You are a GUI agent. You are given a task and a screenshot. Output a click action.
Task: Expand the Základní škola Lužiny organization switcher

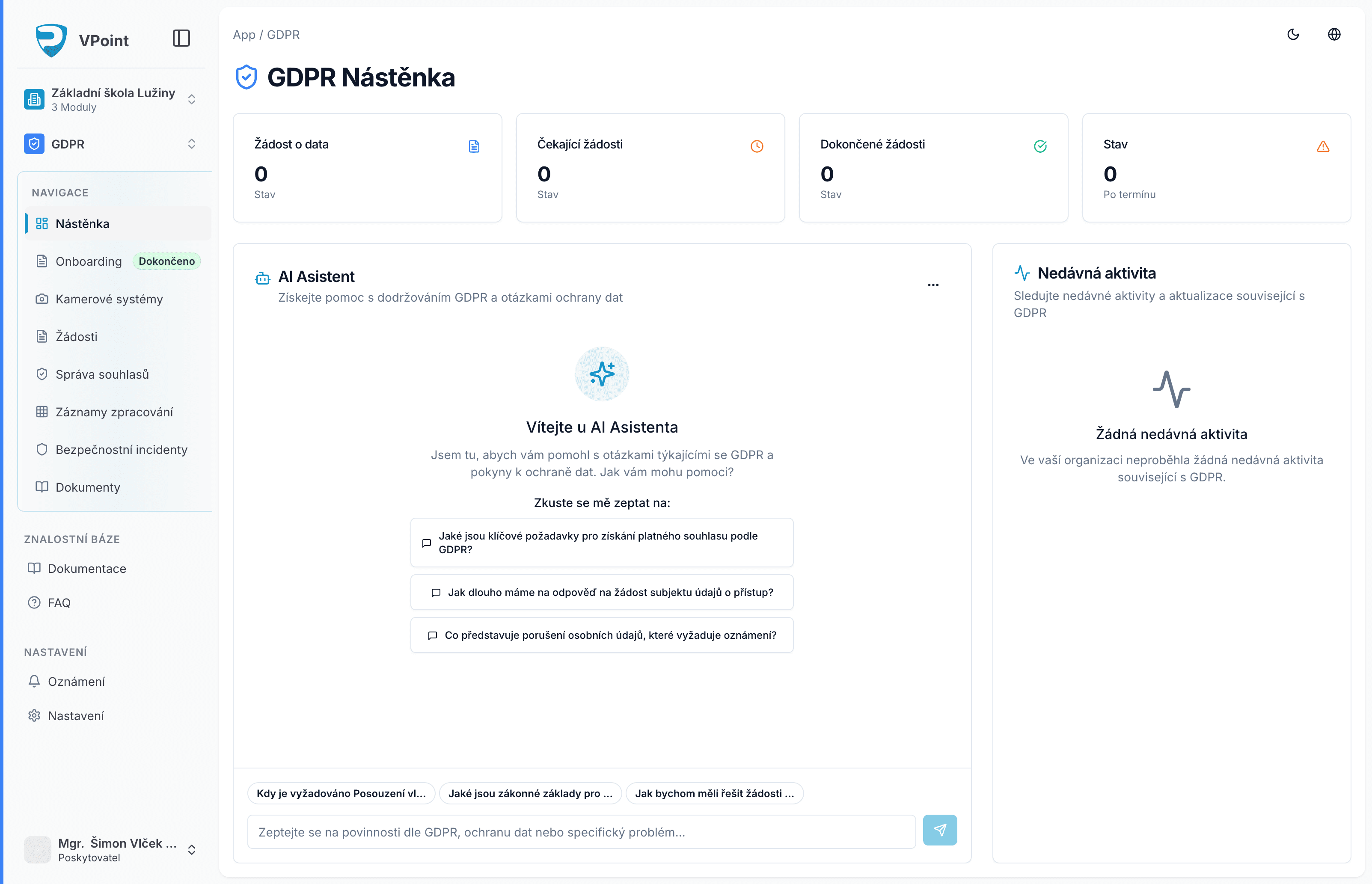192,99
